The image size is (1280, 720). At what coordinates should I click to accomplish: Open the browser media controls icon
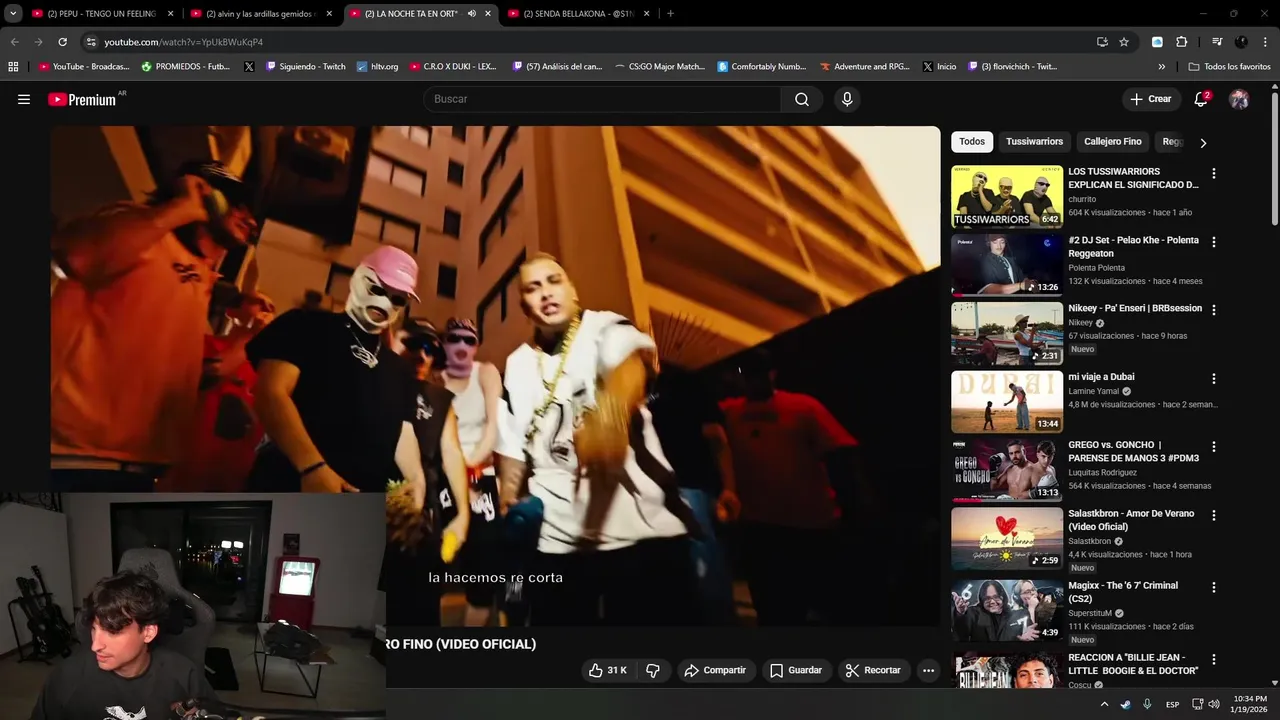(x=1217, y=42)
